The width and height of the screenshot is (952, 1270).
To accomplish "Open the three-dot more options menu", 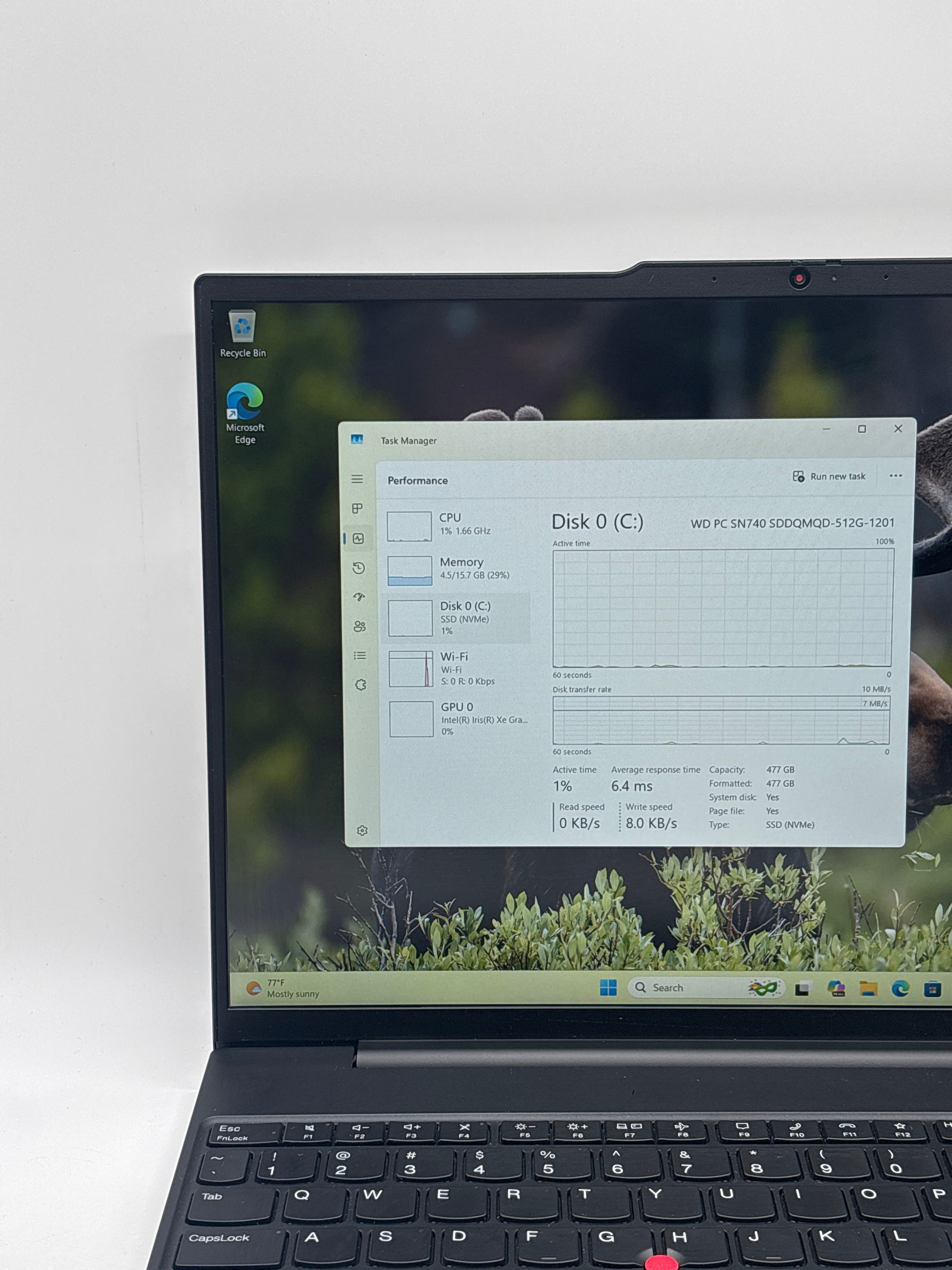I will (x=895, y=475).
